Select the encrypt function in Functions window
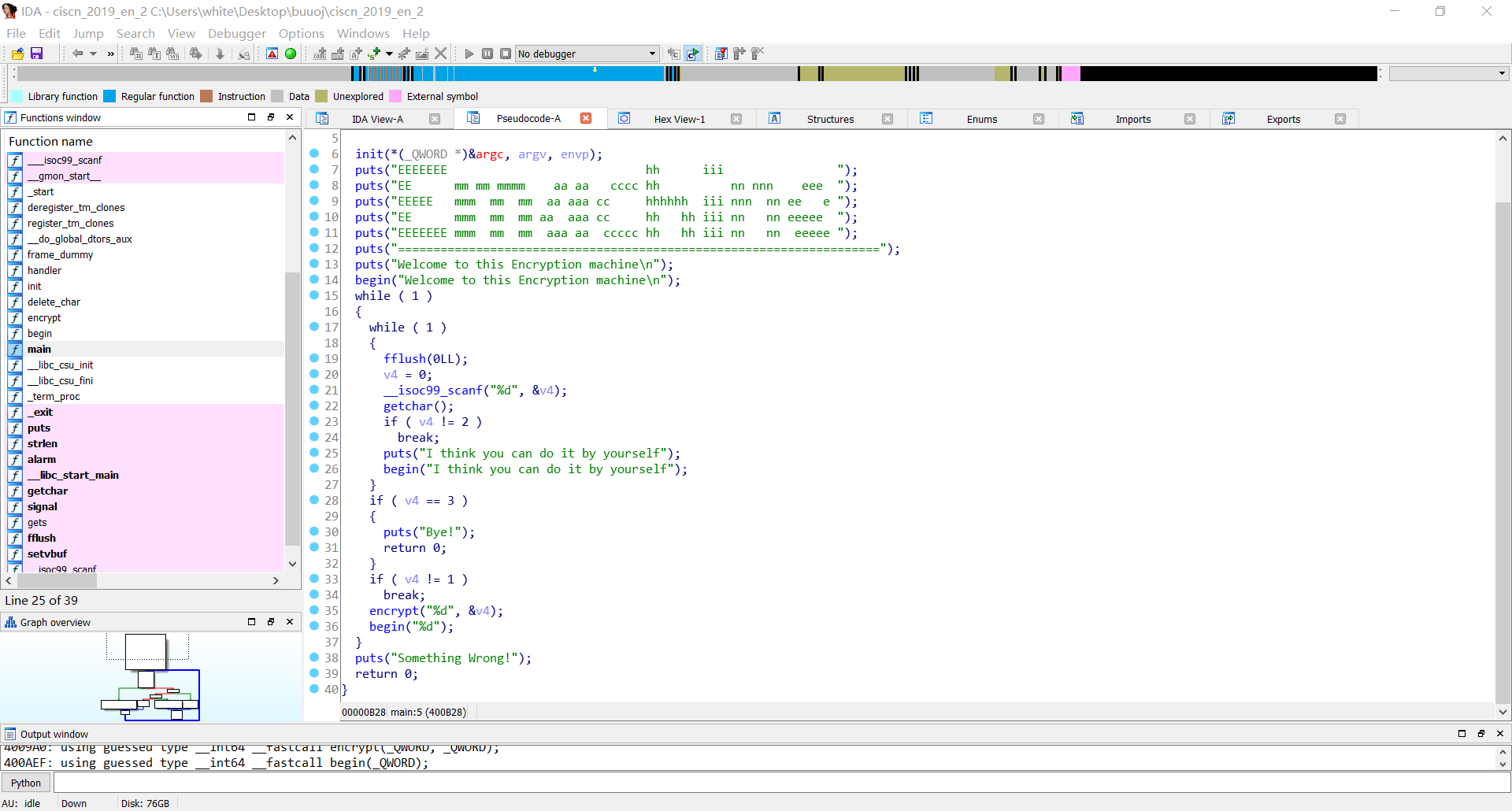Screen dimensions: 1512x811 click(x=44, y=318)
